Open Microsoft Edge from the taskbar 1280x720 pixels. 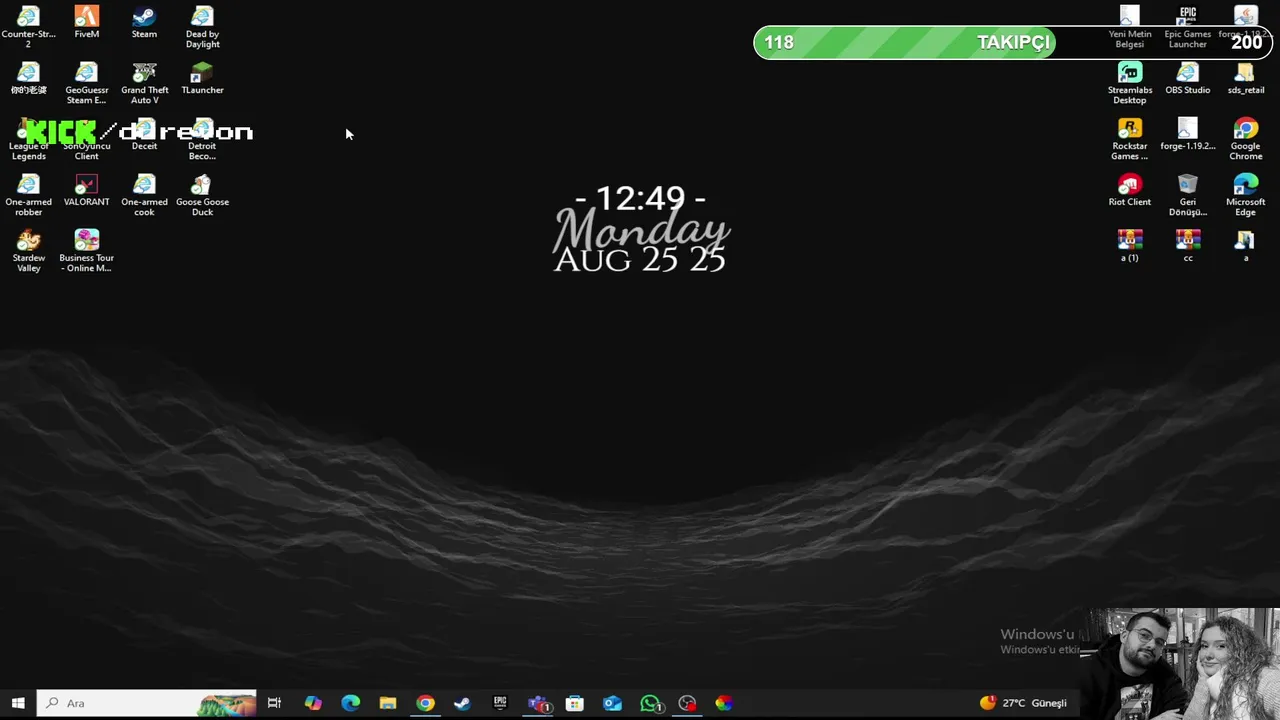[x=350, y=703]
